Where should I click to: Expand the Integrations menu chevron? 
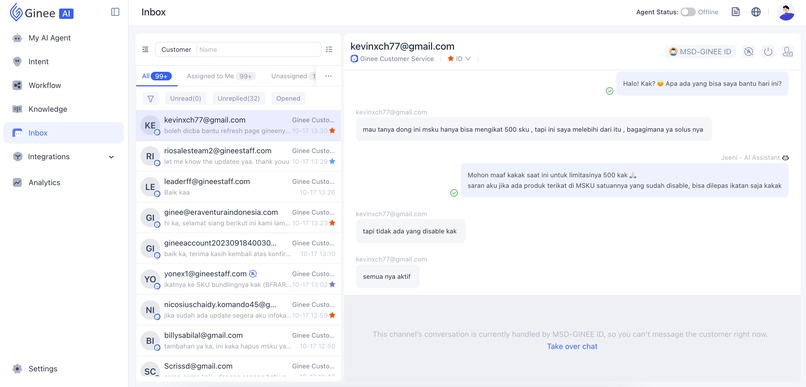tap(111, 157)
